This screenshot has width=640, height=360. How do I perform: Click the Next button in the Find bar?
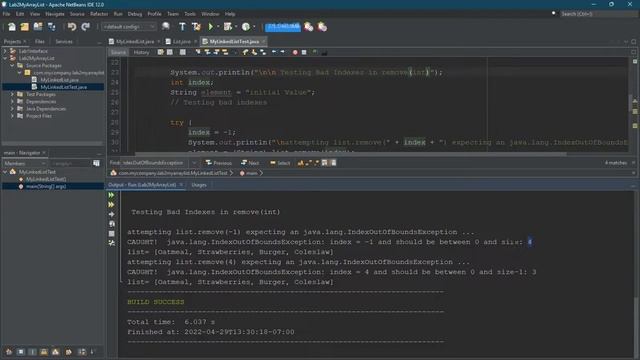tap(250, 163)
